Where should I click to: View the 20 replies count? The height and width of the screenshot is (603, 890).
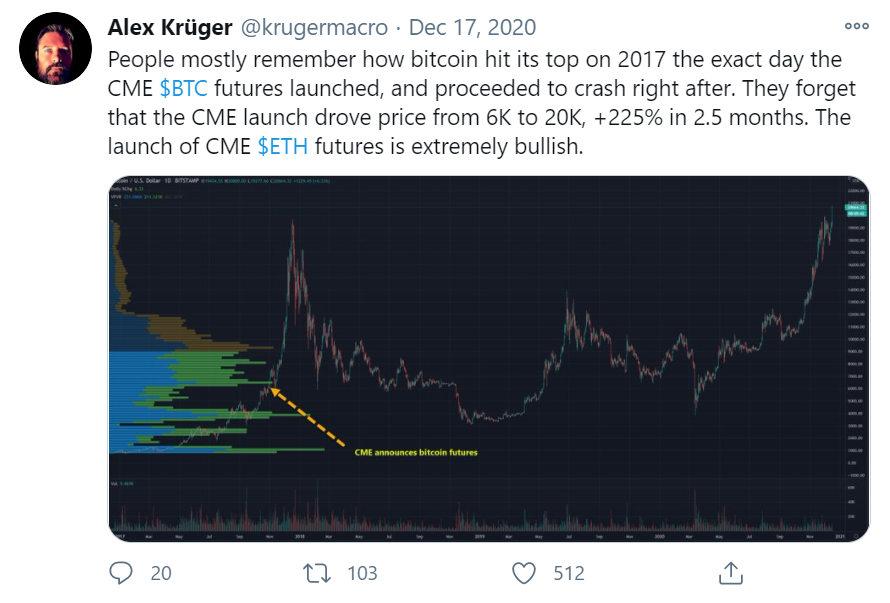pos(161,573)
